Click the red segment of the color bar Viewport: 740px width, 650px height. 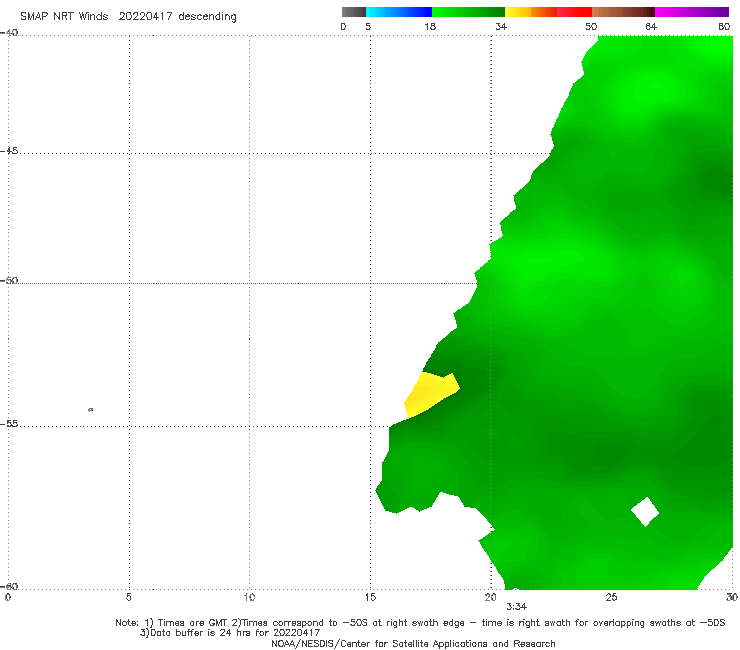pos(574,12)
